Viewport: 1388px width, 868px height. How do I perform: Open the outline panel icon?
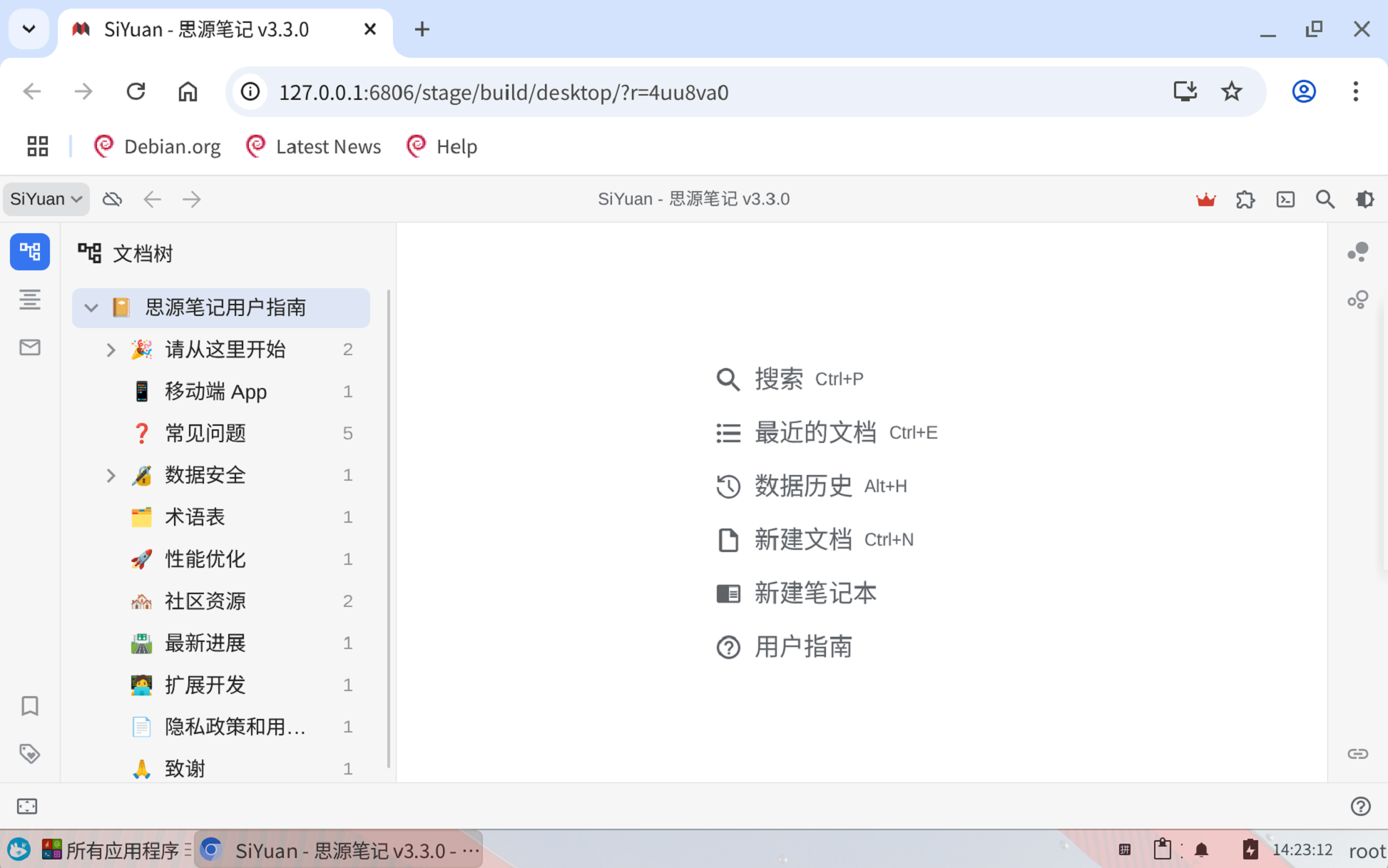click(x=30, y=300)
